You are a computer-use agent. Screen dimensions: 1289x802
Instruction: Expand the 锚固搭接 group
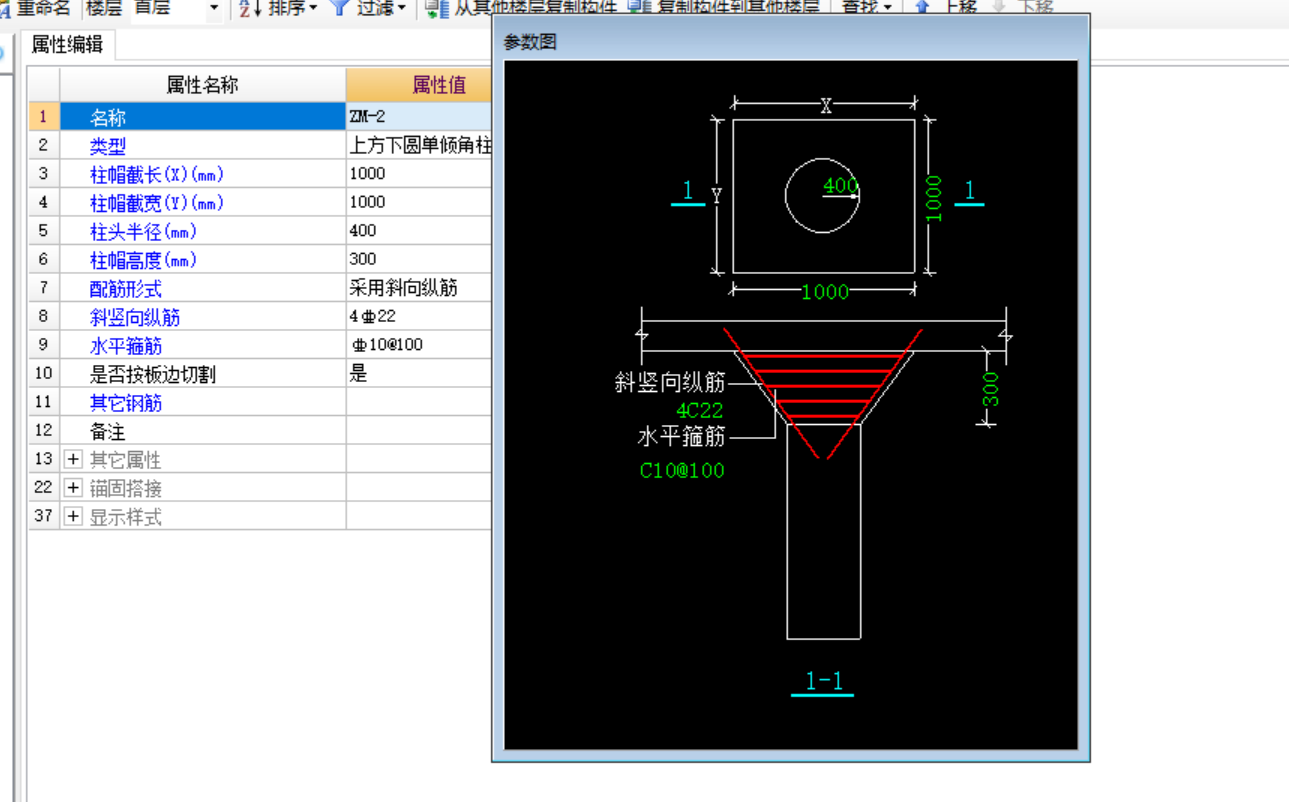pyautogui.click(x=73, y=488)
